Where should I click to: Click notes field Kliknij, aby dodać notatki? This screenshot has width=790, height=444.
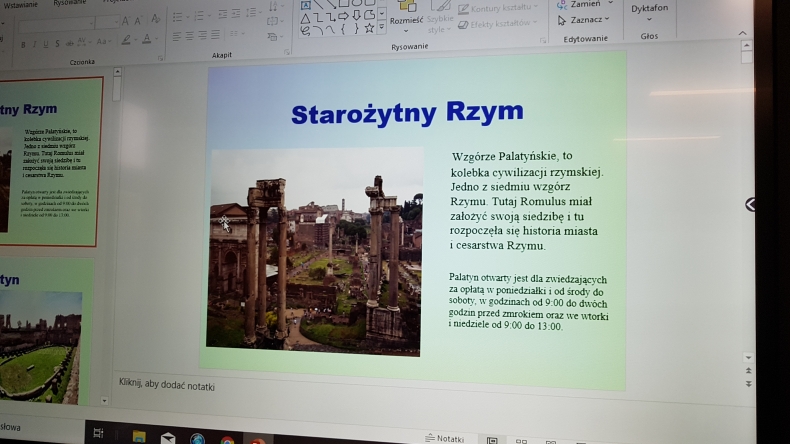pos(167,385)
